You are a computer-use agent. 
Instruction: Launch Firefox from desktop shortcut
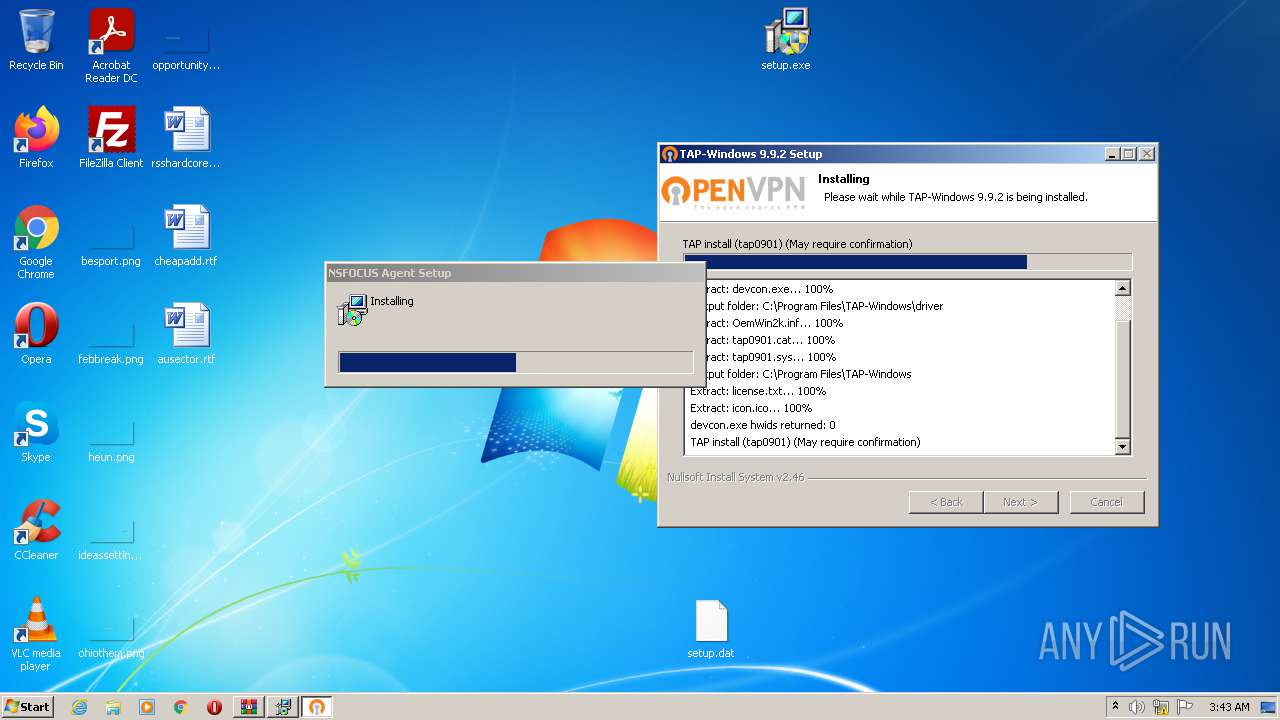36,137
